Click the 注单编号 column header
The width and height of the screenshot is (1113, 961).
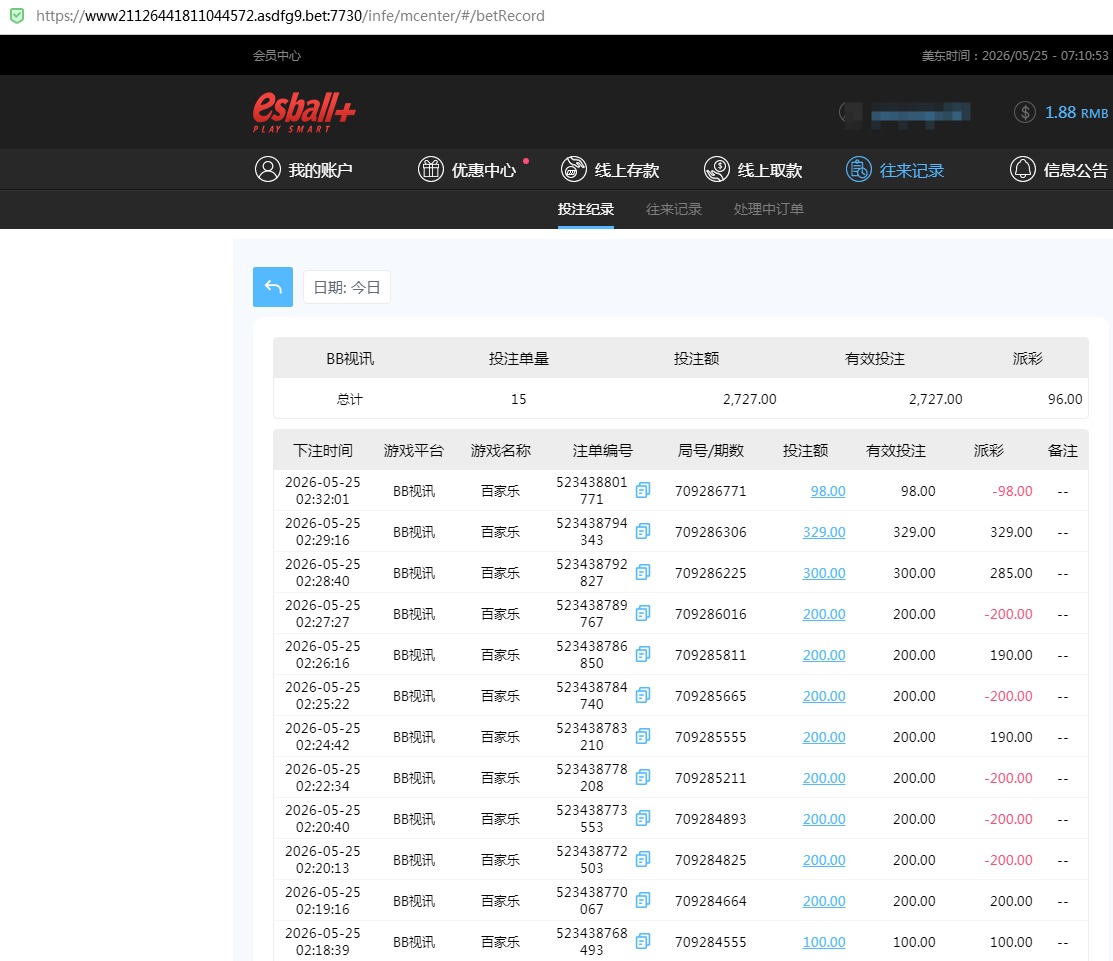[603, 451]
